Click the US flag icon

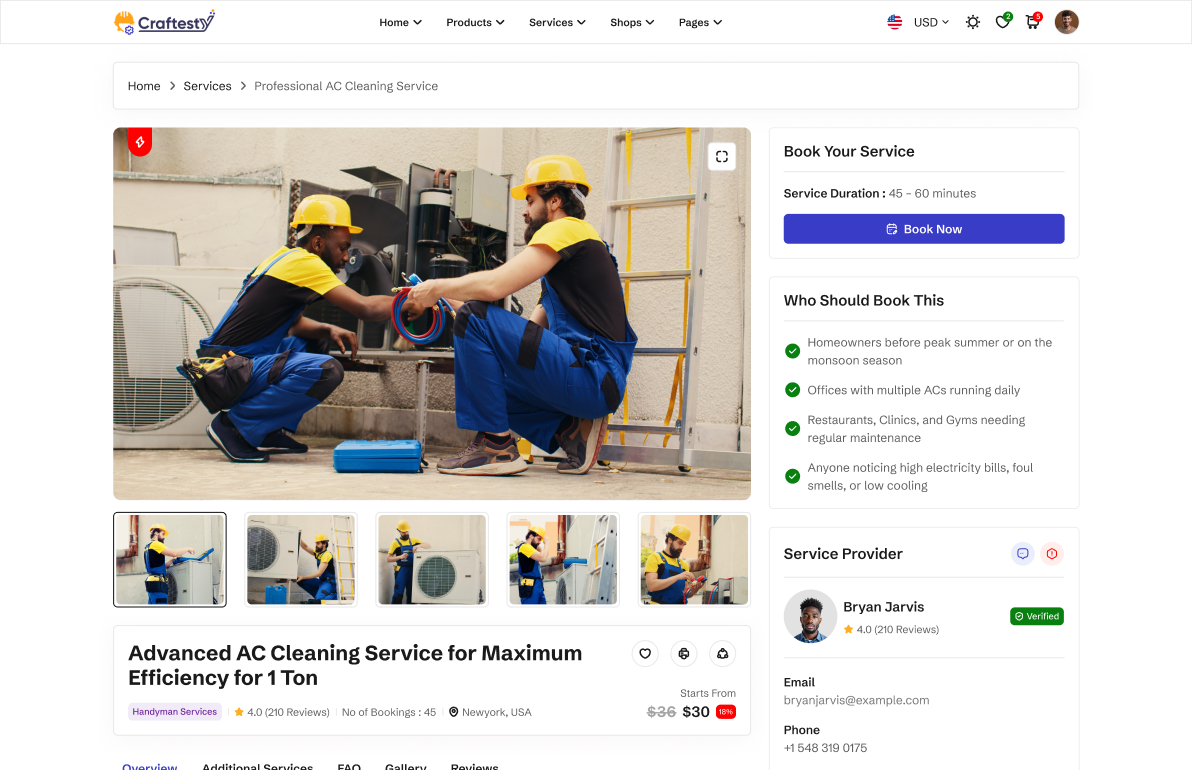[895, 22]
